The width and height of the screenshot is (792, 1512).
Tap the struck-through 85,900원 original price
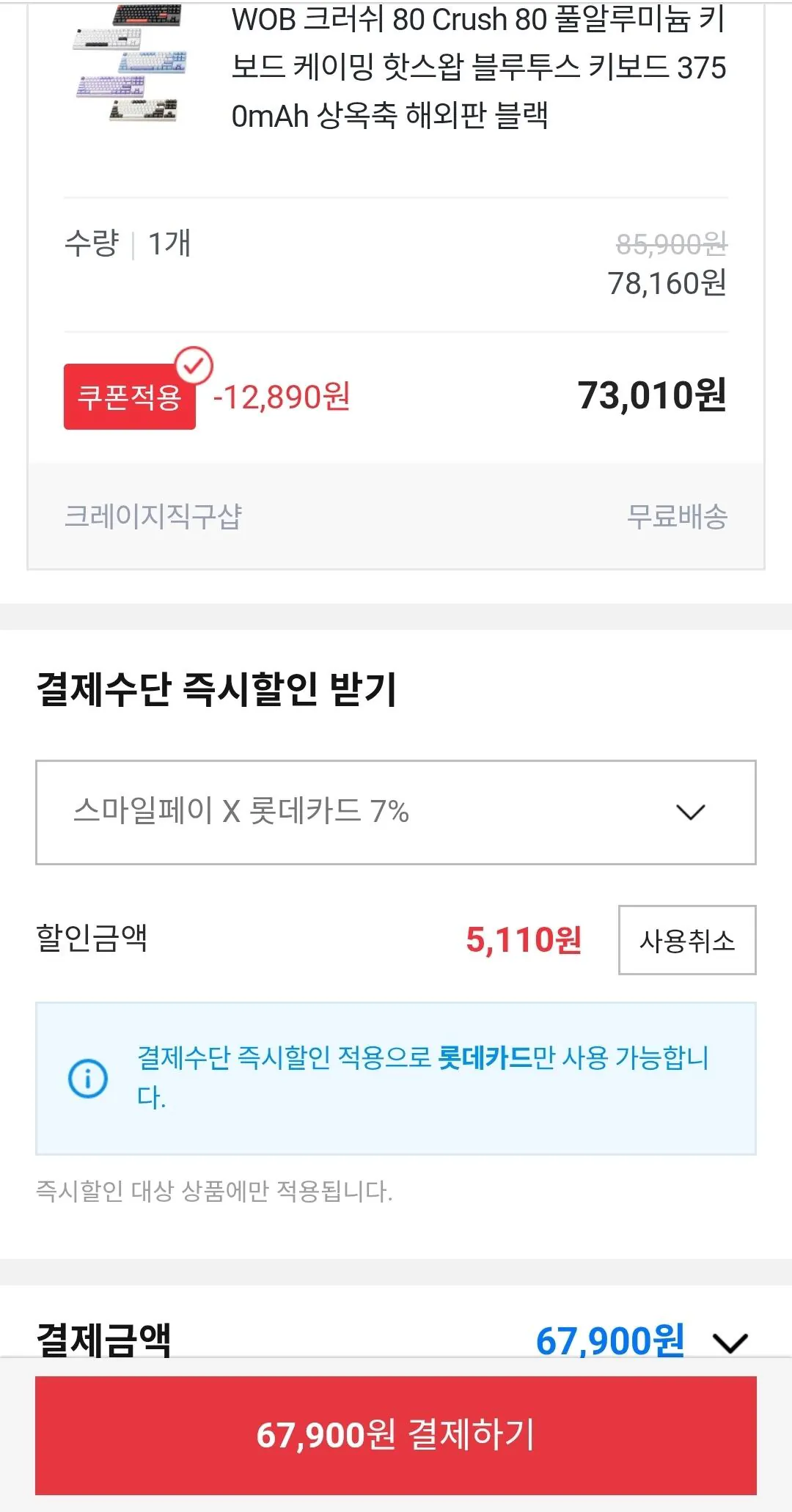(671, 244)
